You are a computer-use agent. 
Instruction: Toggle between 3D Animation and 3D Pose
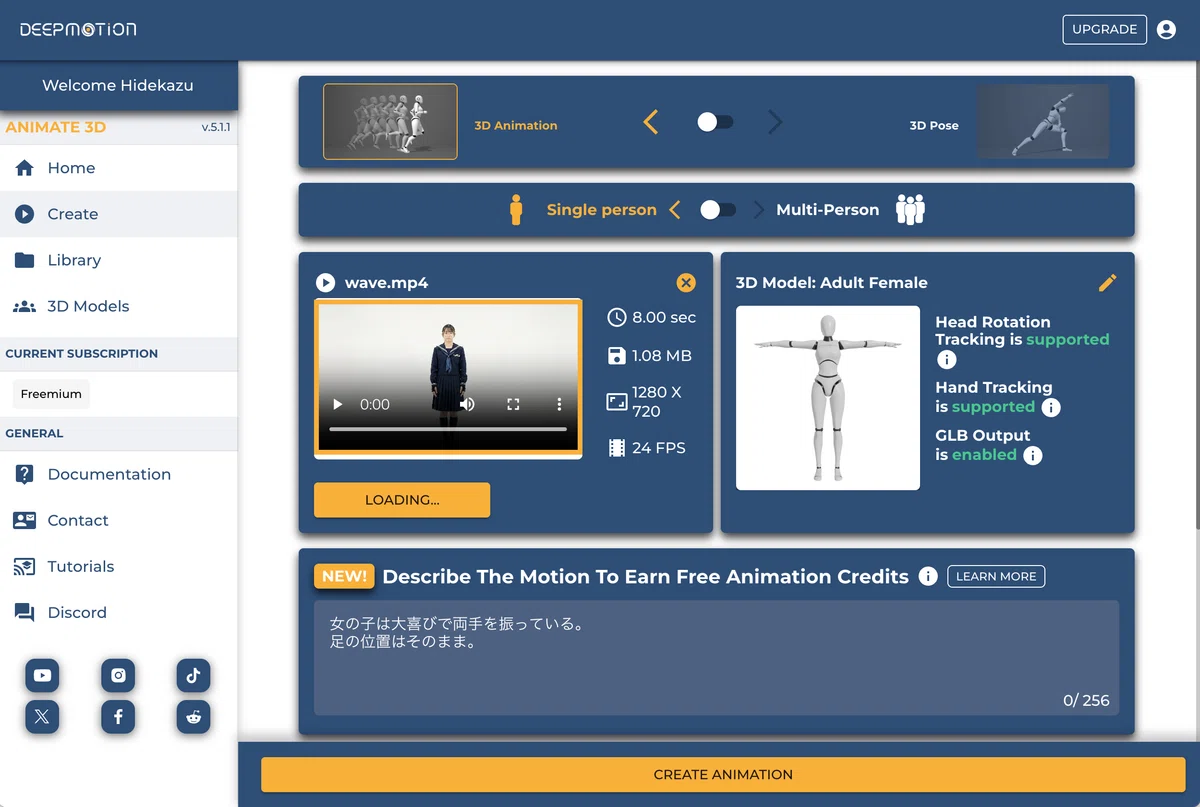(715, 122)
